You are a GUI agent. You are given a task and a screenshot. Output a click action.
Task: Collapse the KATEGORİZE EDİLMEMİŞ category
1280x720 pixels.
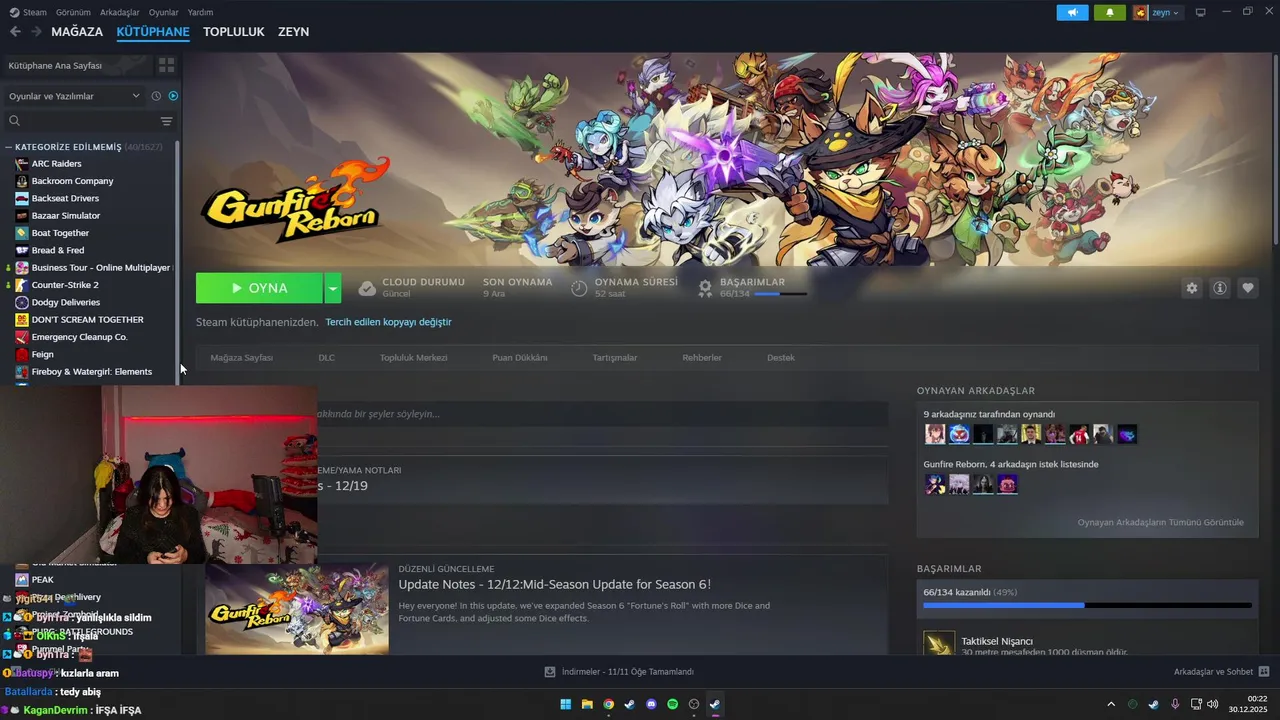(9, 147)
